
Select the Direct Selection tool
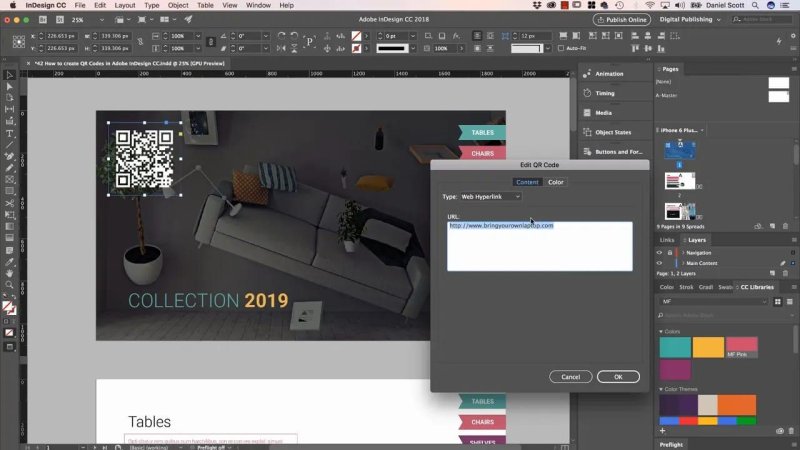9,86
